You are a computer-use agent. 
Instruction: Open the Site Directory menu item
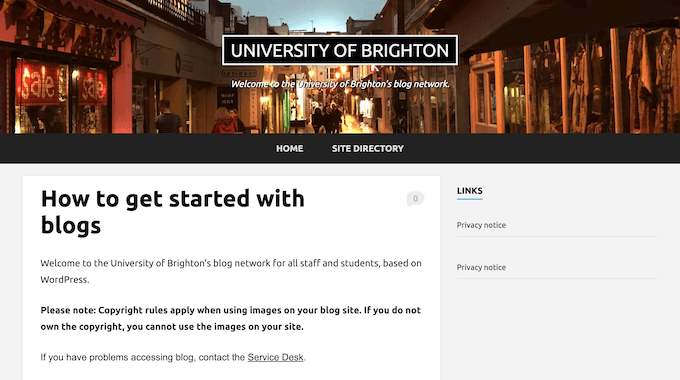click(x=368, y=148)
